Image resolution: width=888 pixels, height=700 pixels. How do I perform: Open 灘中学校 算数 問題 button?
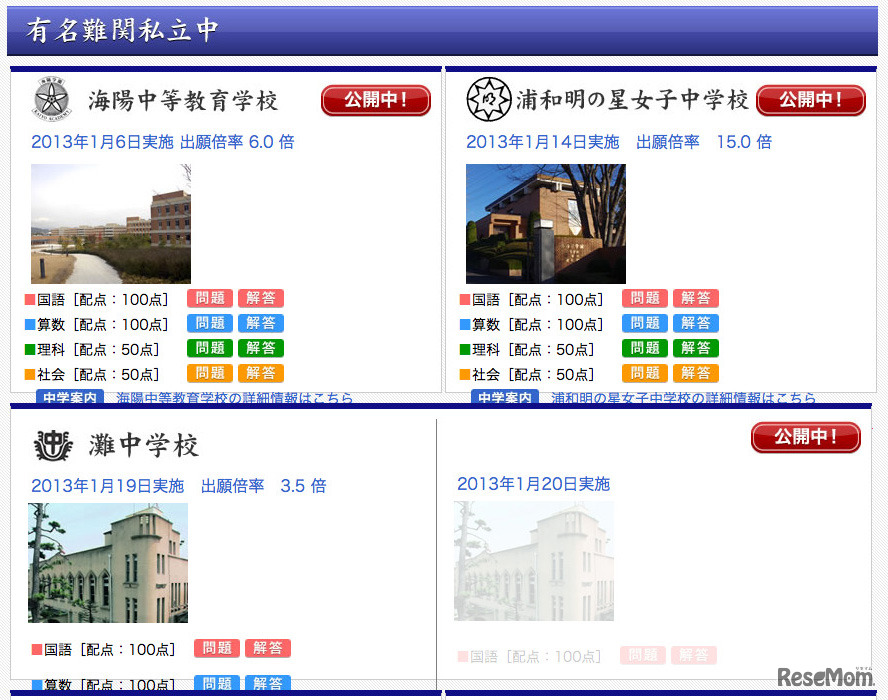[x=217, y=683]
